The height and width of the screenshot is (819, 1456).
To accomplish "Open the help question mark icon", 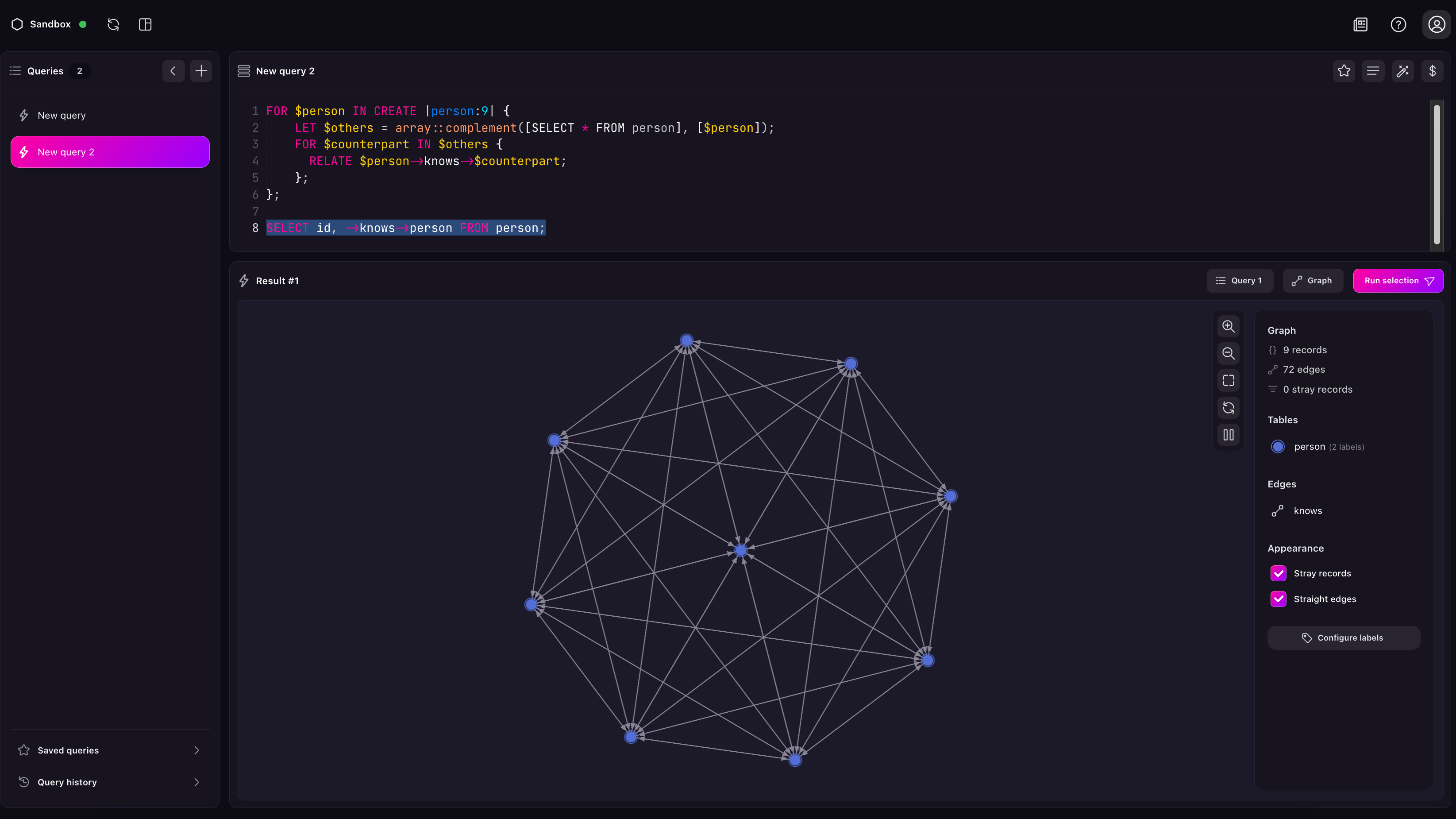I will tap(1398, 24).
